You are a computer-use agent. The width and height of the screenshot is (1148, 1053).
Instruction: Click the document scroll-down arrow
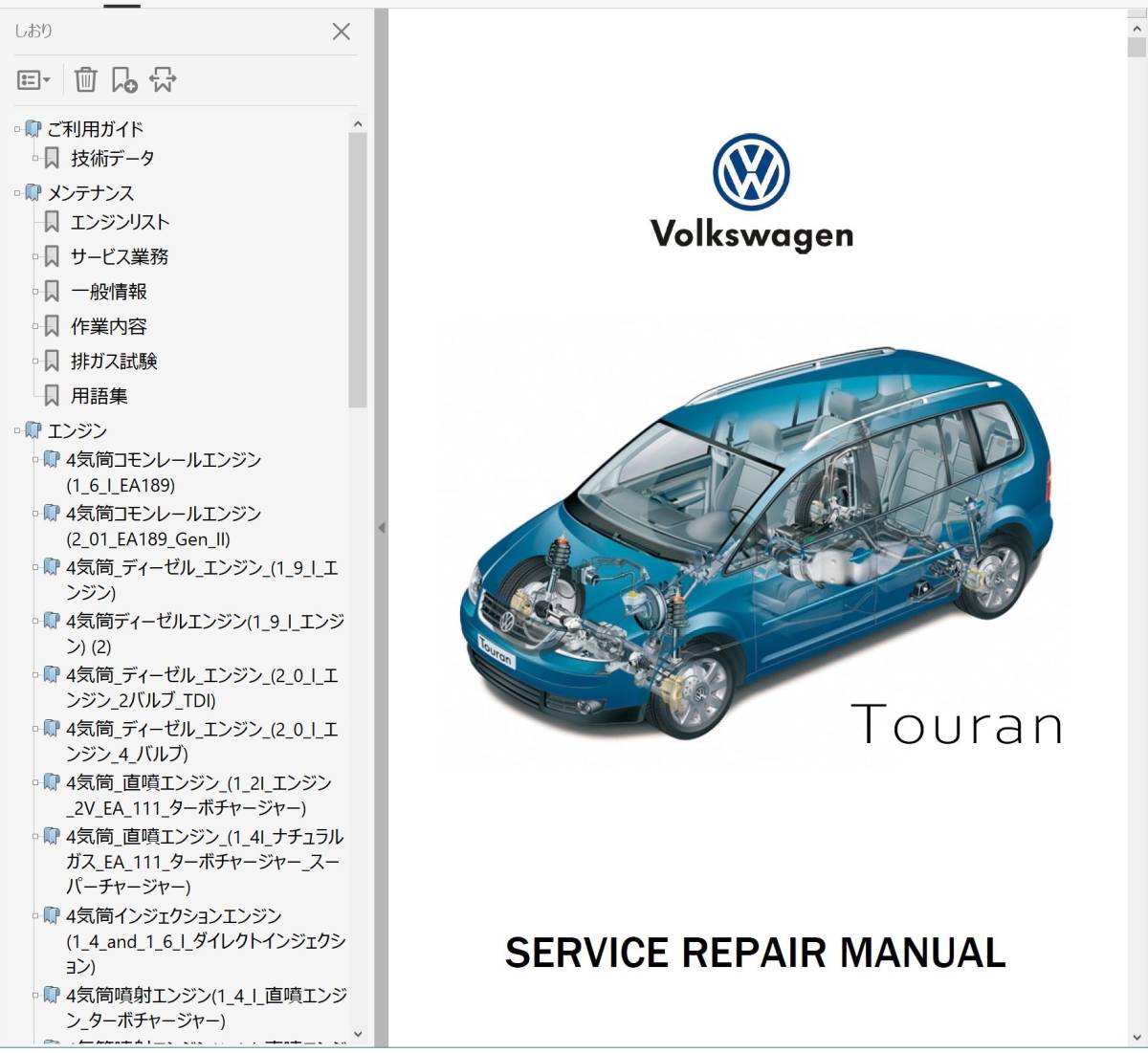1137,1037
